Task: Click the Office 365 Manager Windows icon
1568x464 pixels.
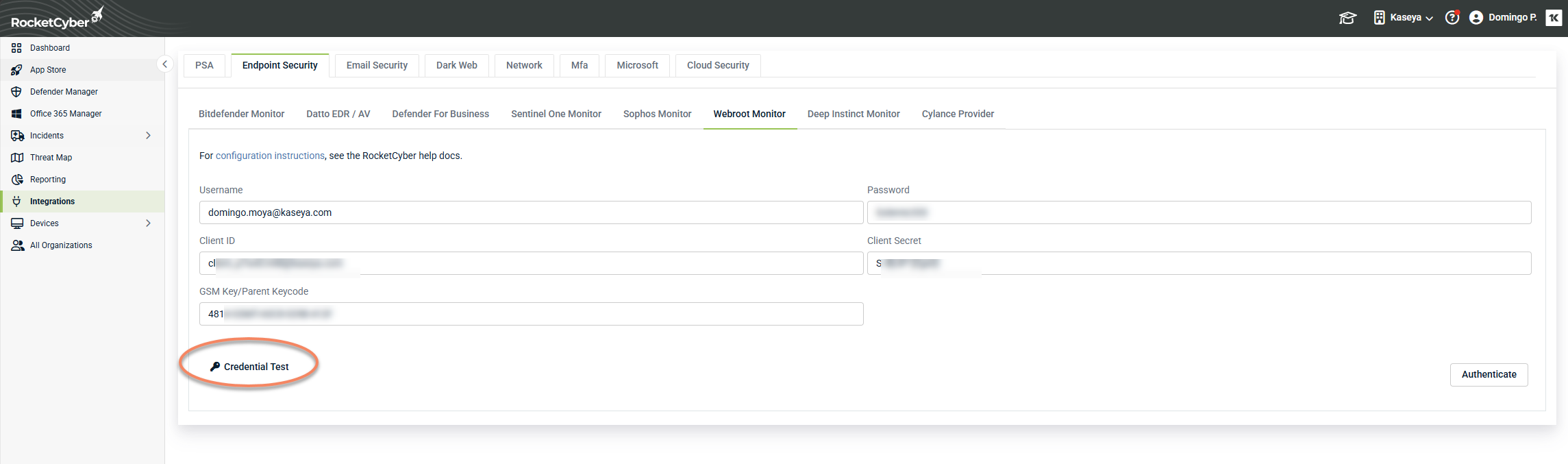Action: [16, 114]
